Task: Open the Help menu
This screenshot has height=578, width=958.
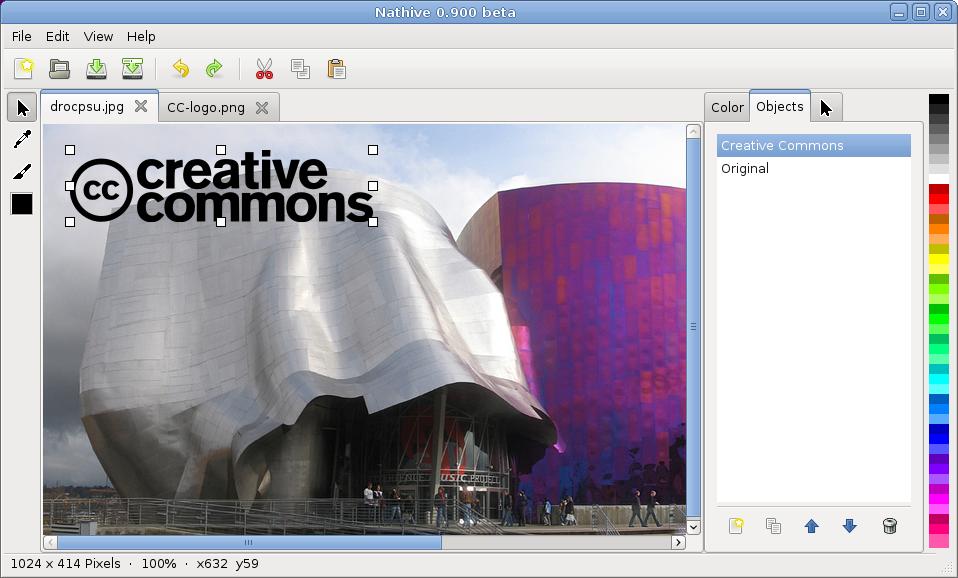Action: [x=141, y=37]
